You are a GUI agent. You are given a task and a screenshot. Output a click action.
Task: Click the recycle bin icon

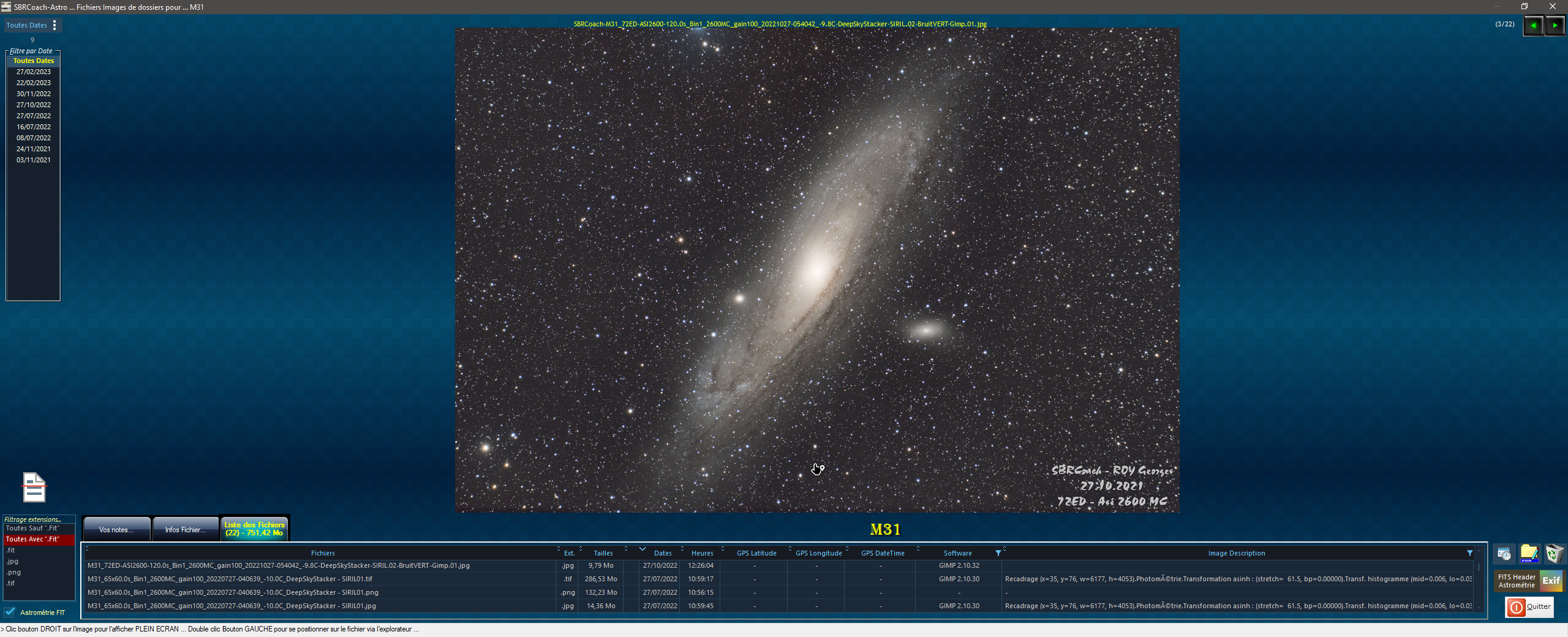1554,554
